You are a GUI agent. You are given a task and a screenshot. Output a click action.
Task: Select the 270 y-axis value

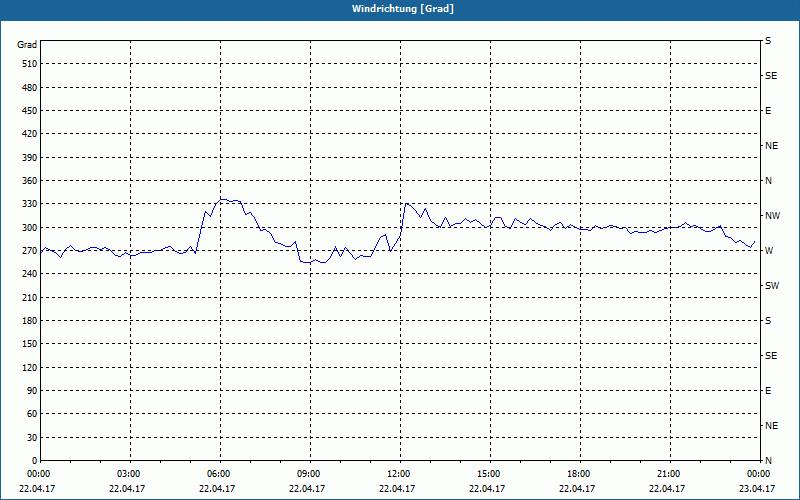[29, 251]
